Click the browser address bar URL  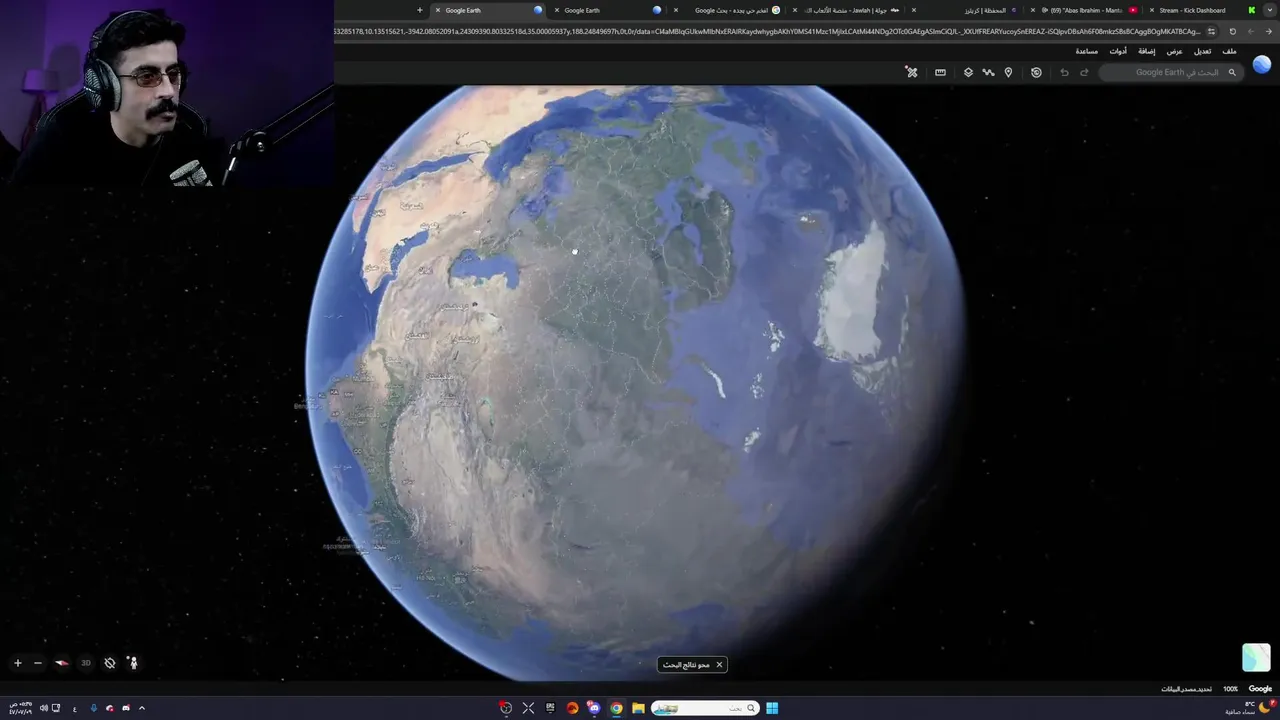coord(766,31)
